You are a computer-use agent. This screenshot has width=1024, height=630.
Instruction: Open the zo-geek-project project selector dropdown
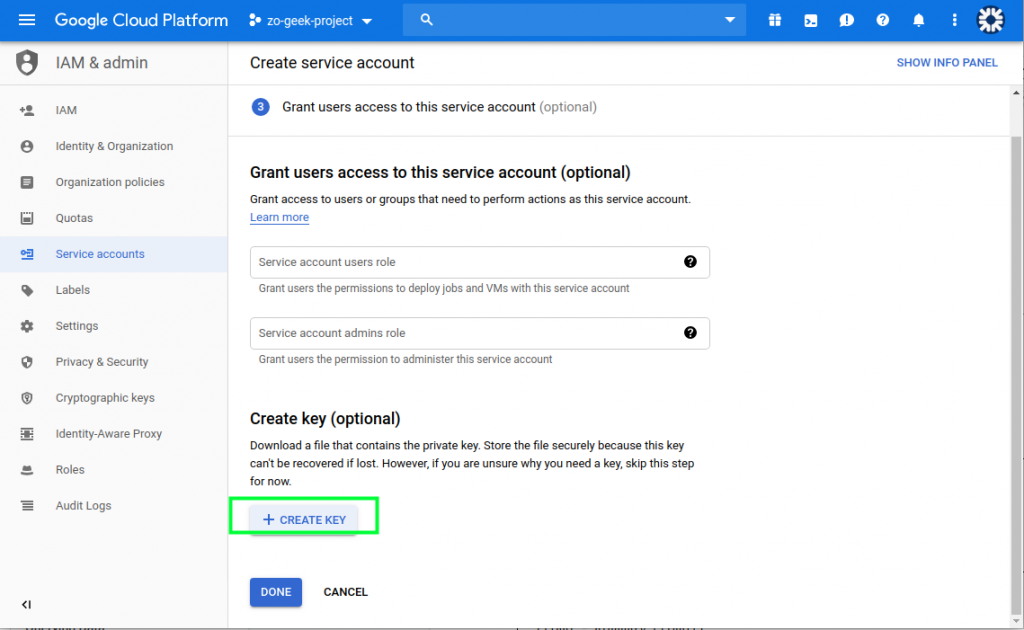(310, 21)
